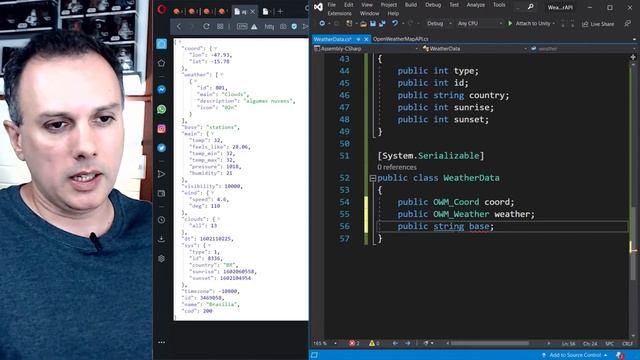Open Instagram in Opera sidebar
The image size is (640, 360).
(162, 129)
